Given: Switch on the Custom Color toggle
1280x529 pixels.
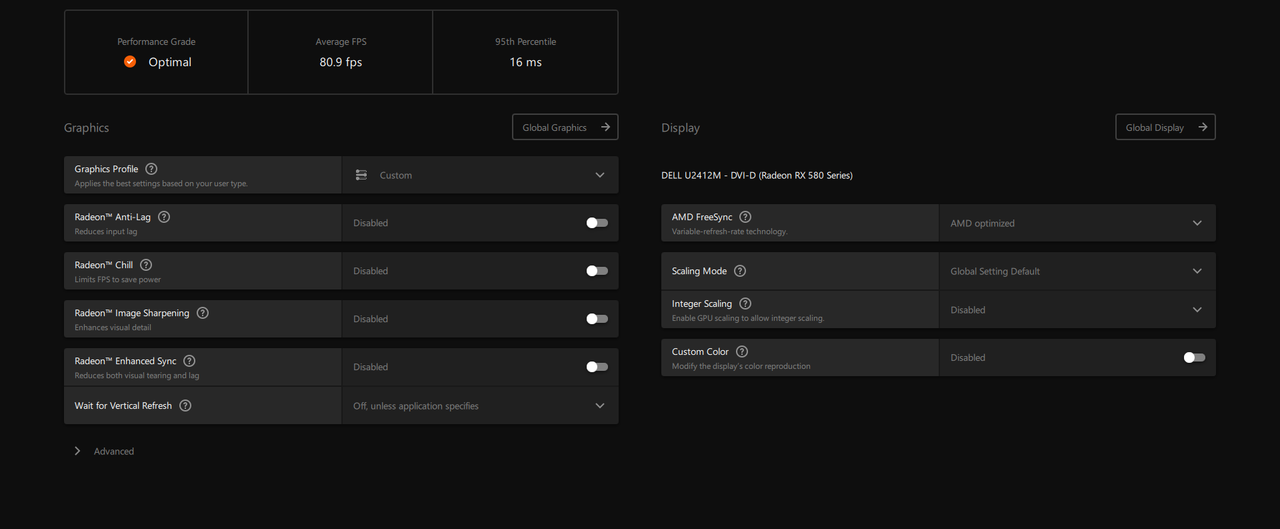Looking at the screenshot, I should coord(1194,357).
